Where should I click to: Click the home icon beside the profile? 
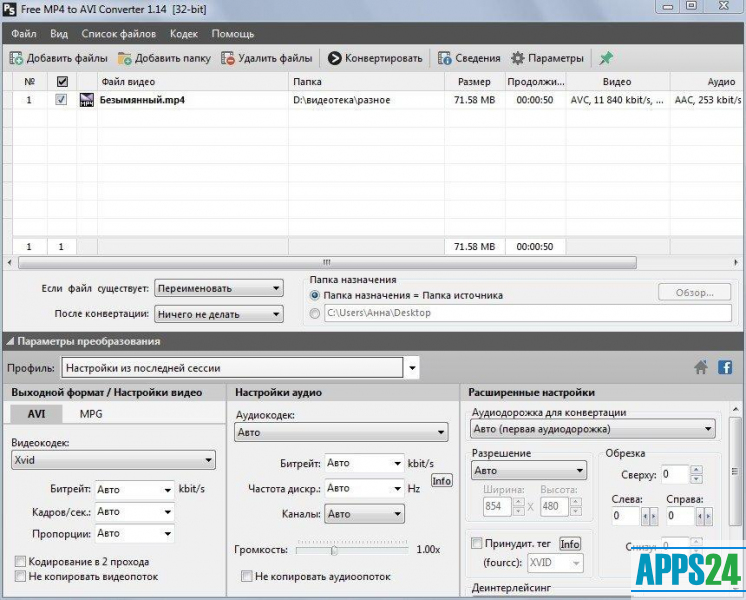coord(702,368)
